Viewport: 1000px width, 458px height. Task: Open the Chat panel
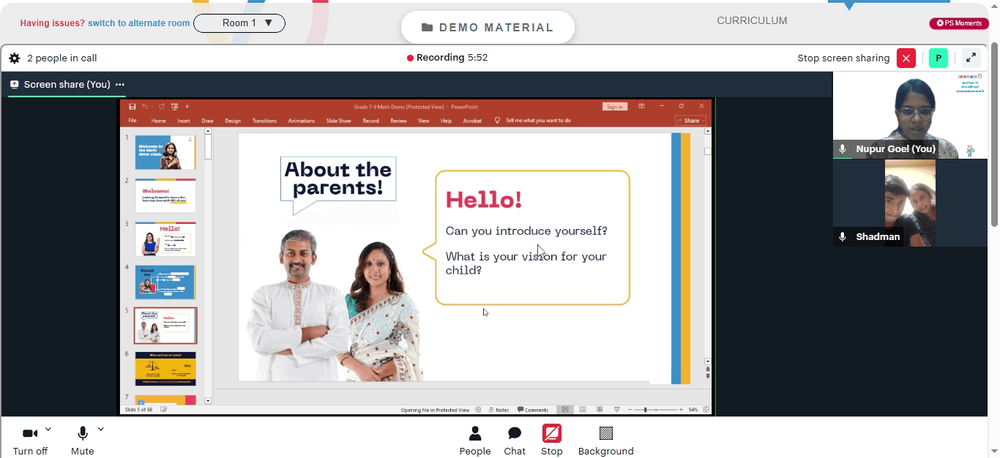coord(515,441)
